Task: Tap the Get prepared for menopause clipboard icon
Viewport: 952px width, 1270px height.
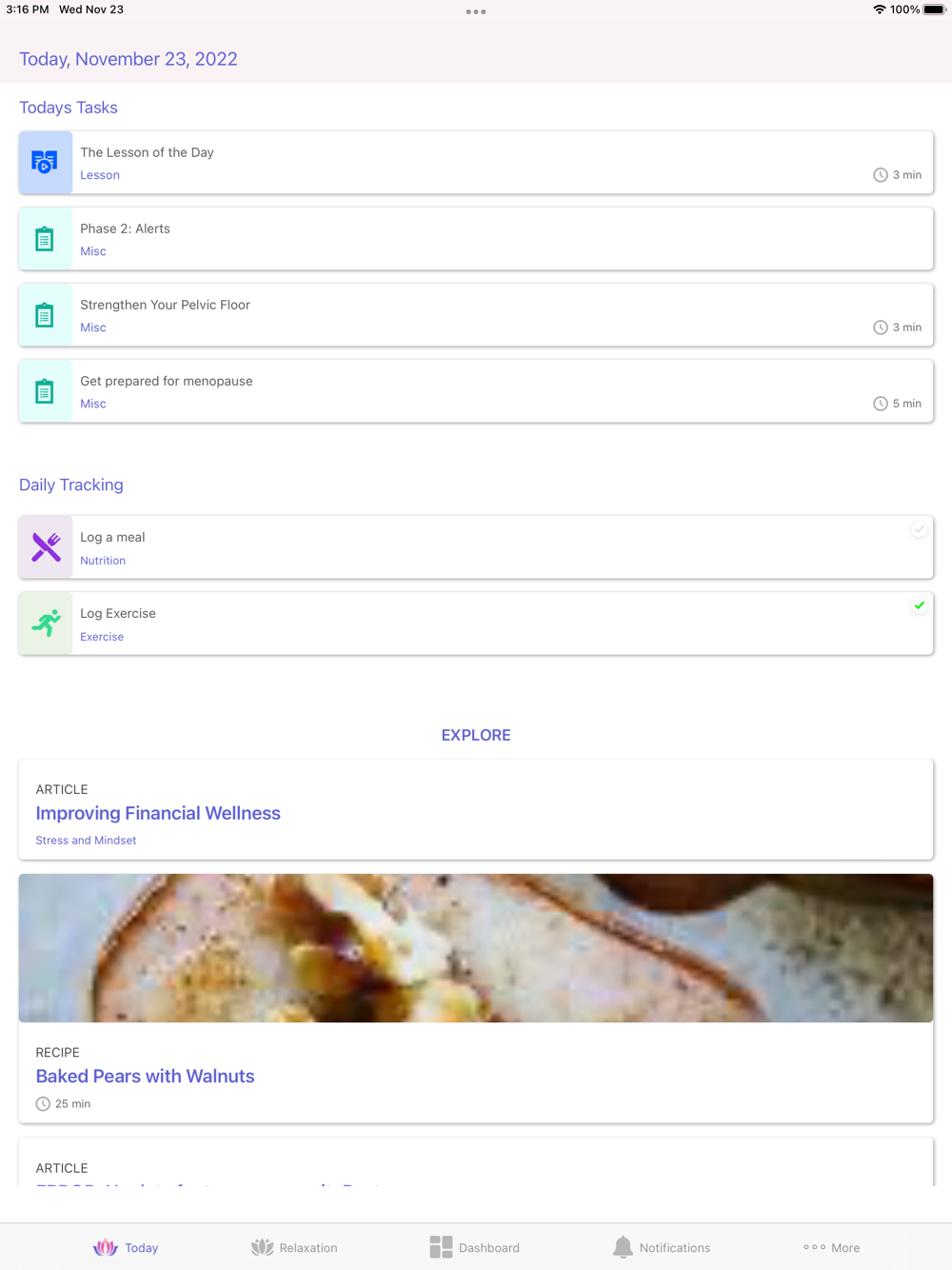Action: (45, 391)
